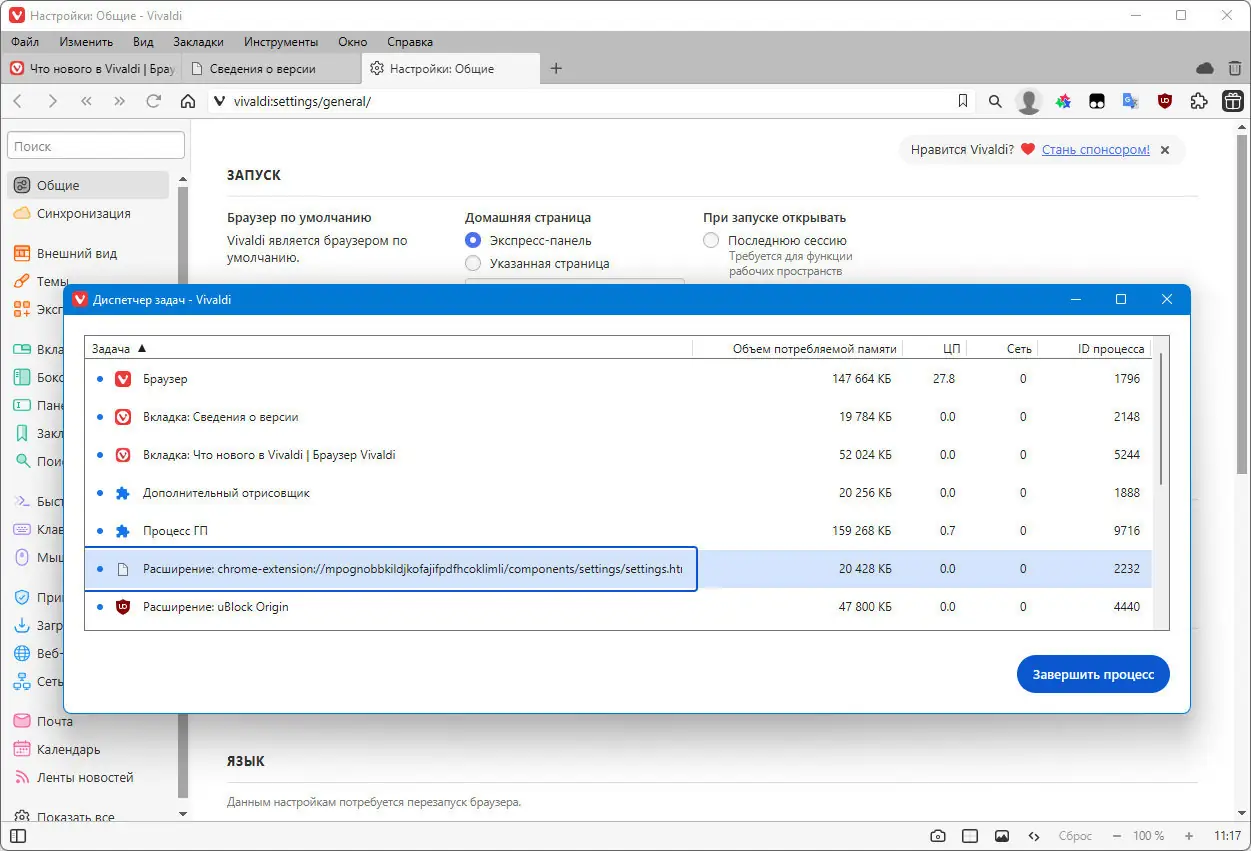Bookmark this page via address bar icon
The image size is (1251, 851).
[963, 101]
